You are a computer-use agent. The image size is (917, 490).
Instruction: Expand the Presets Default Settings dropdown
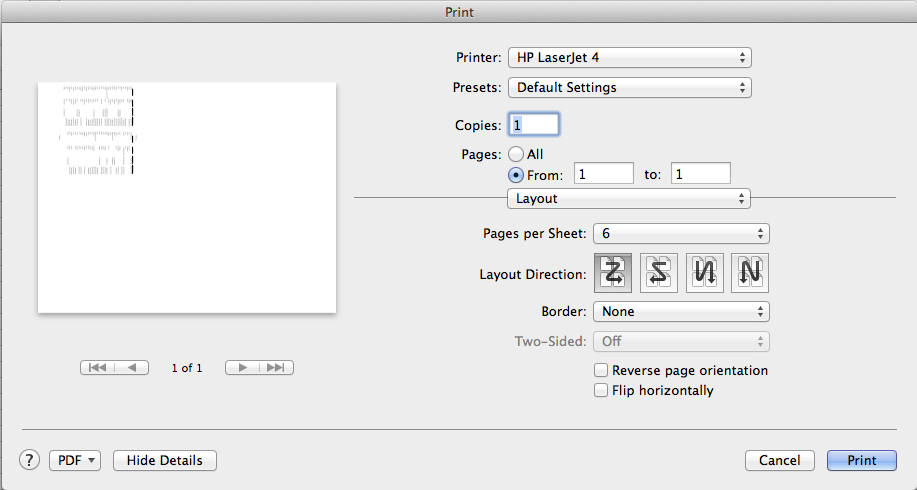[629, 88]
